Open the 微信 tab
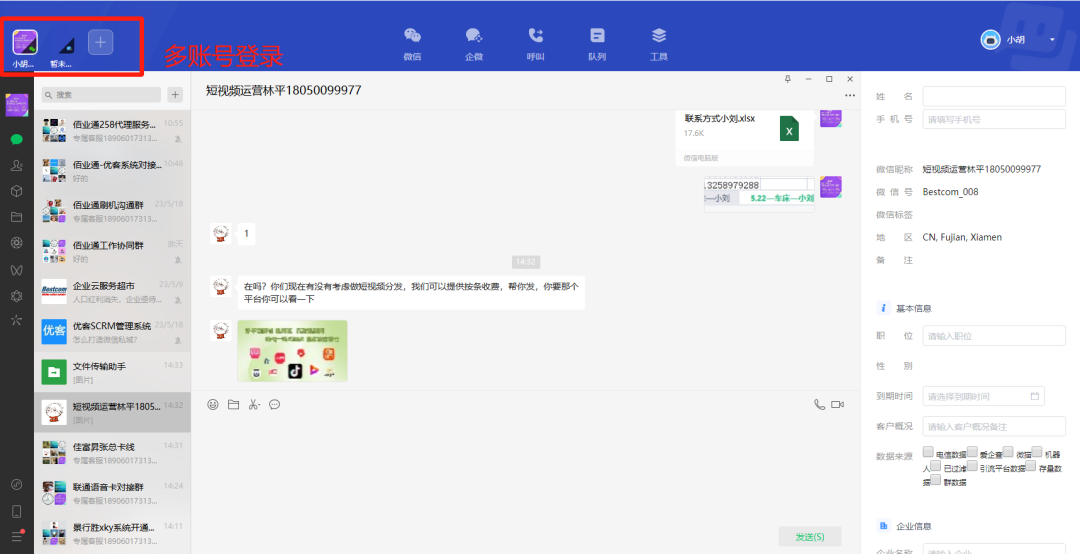 point(412,43)
